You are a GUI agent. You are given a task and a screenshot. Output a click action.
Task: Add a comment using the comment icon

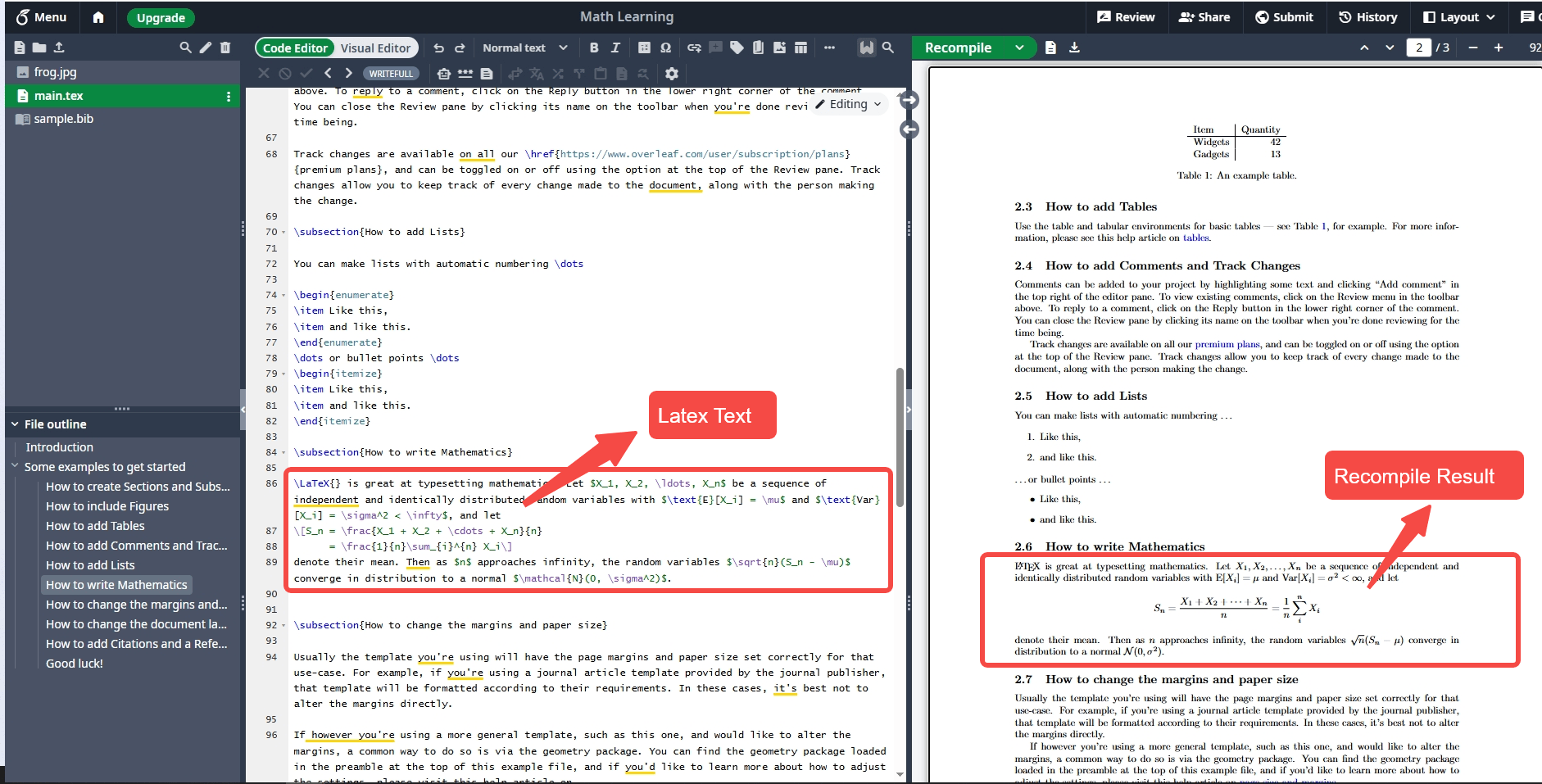(x=715, y=48)
